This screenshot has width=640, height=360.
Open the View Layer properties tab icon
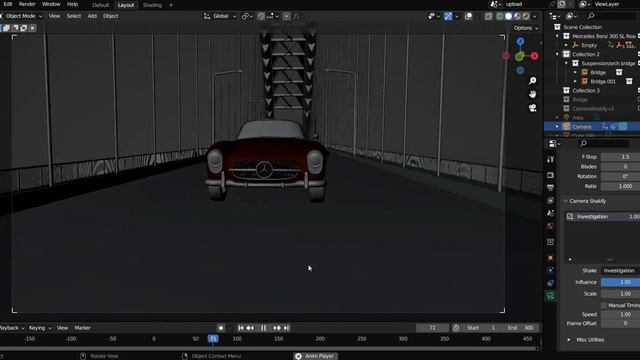point(550,200)
